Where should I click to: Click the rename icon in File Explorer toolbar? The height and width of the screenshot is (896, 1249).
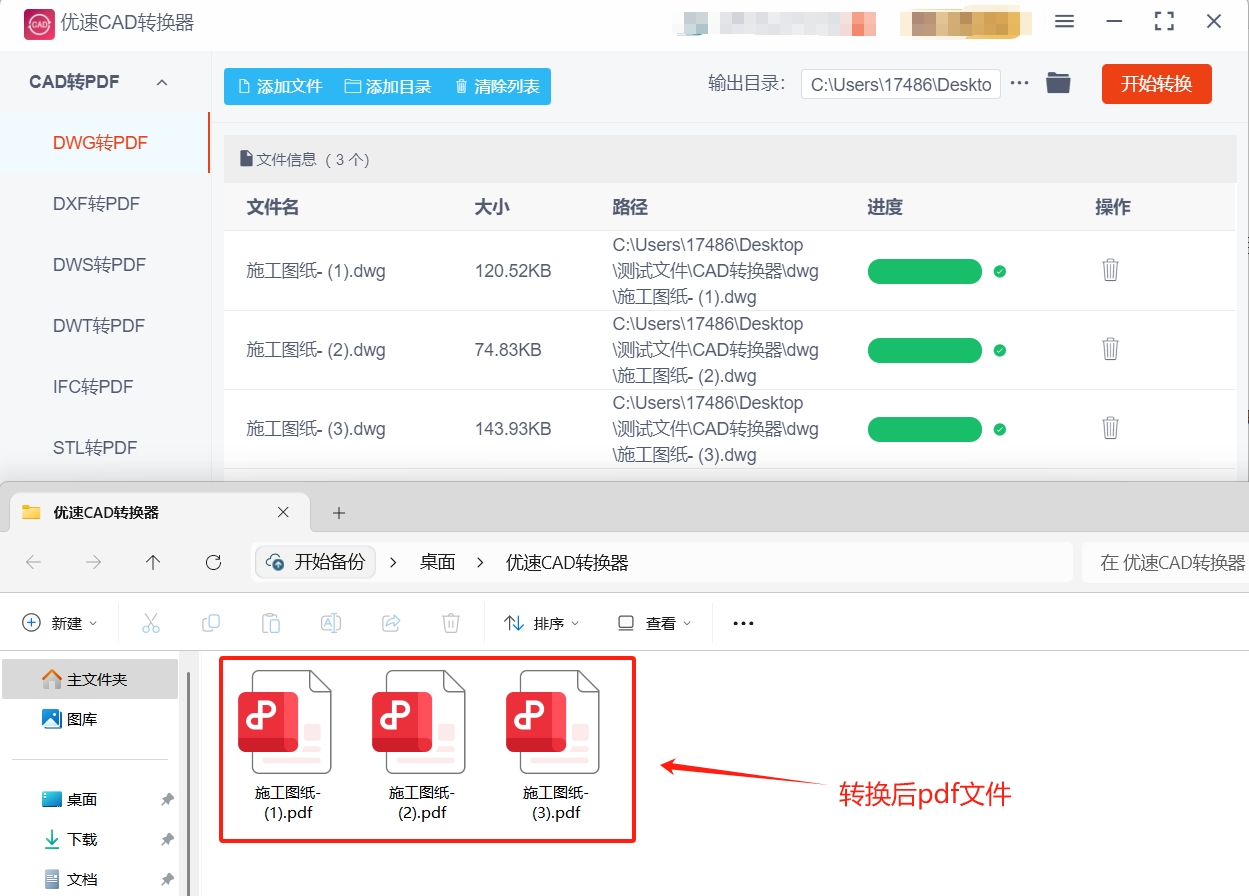click(x=331, y=622)
